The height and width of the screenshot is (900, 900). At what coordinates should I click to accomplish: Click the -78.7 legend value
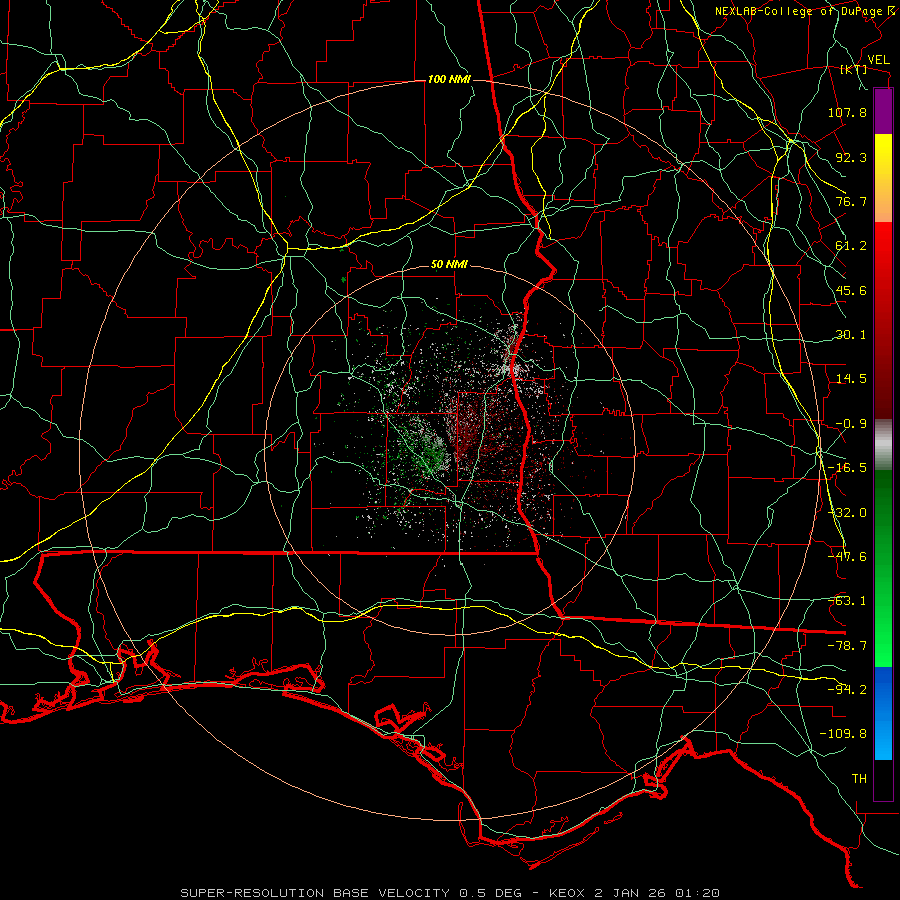coord(847,646)
